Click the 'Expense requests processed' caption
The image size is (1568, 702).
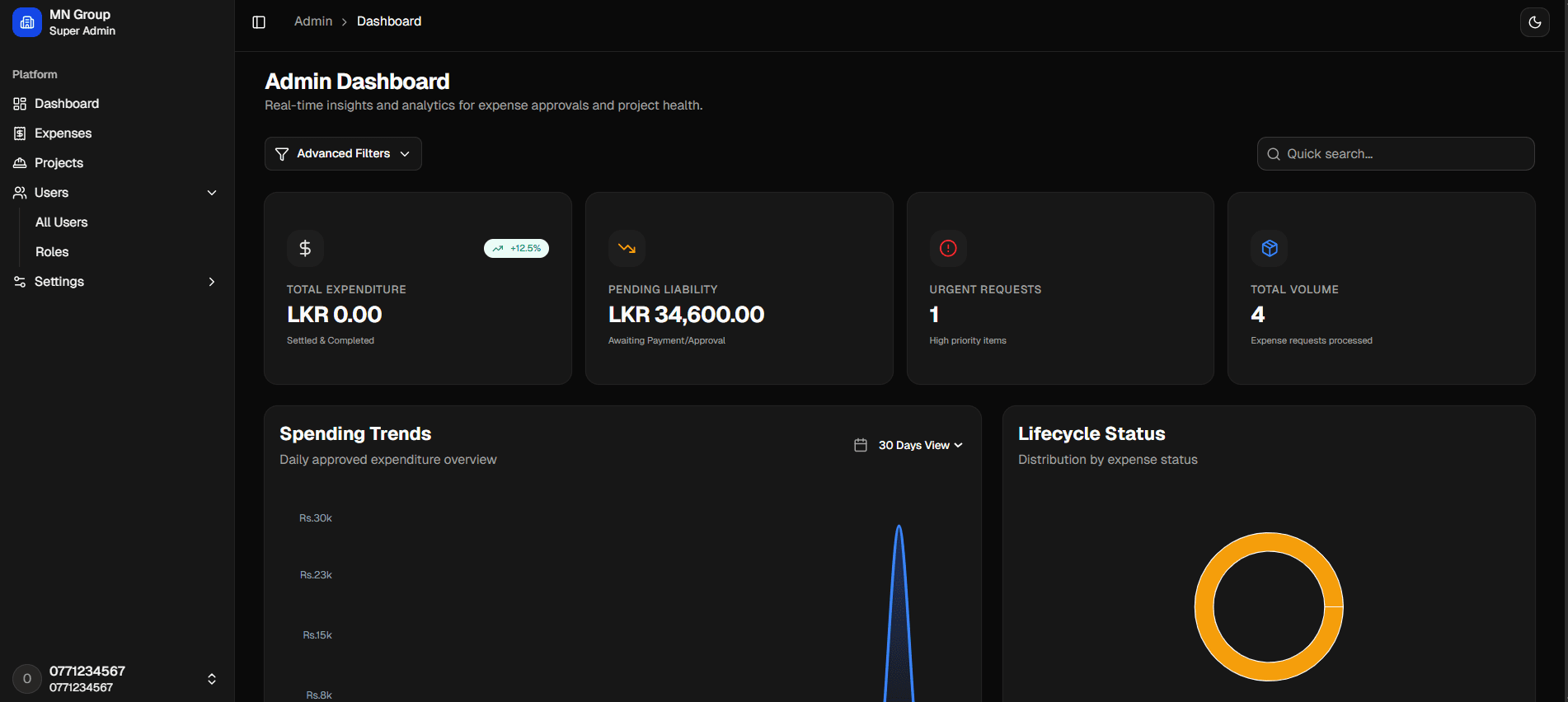tap(1312, 340)
